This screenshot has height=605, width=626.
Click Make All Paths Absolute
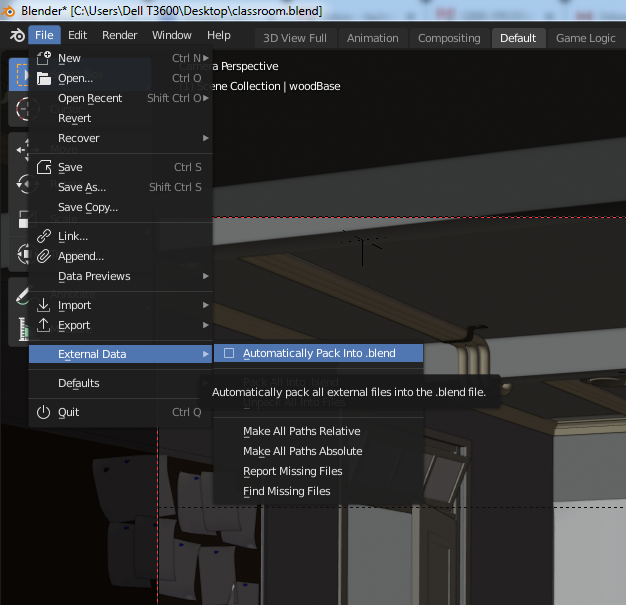318,451
